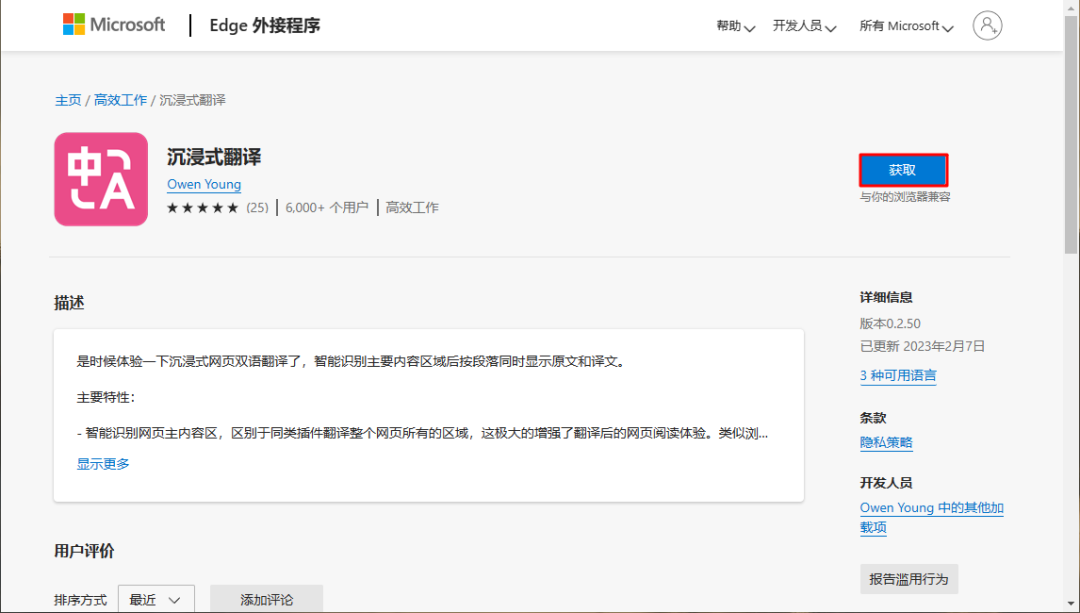Open 3 种可用语言 link
The height and width of the screenshot is (613, 1080).
pos(898,375)
